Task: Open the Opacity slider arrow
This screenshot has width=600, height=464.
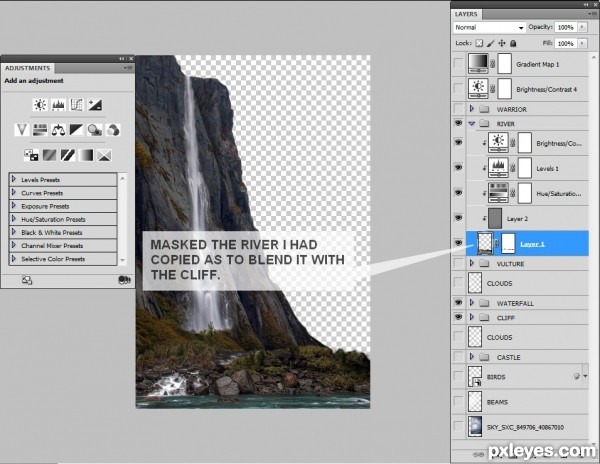Action: [582, 27]
